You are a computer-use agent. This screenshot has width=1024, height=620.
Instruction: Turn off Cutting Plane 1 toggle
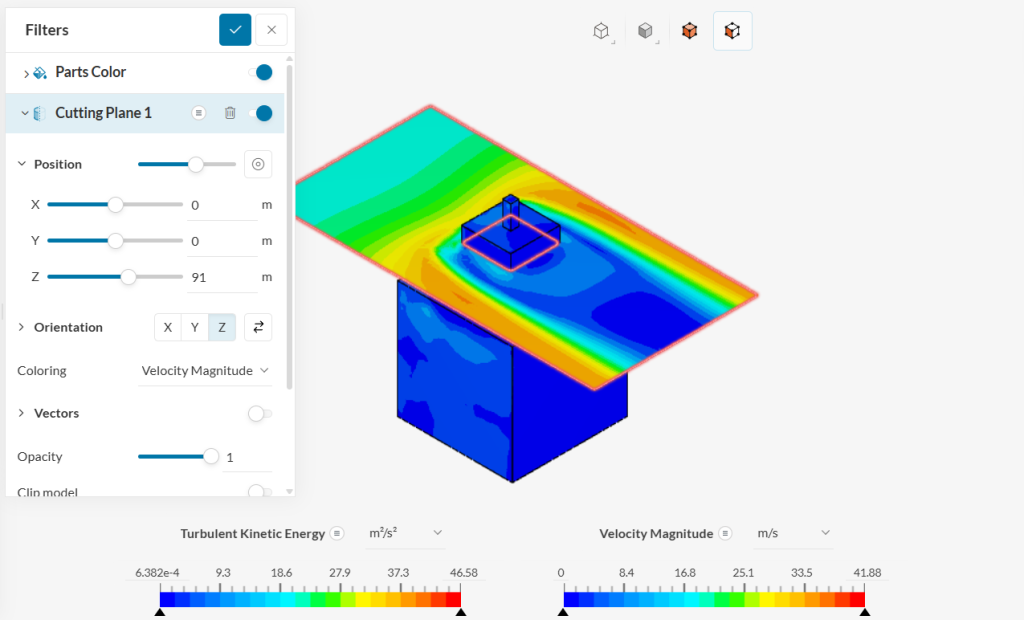click(x=260, y=113)
